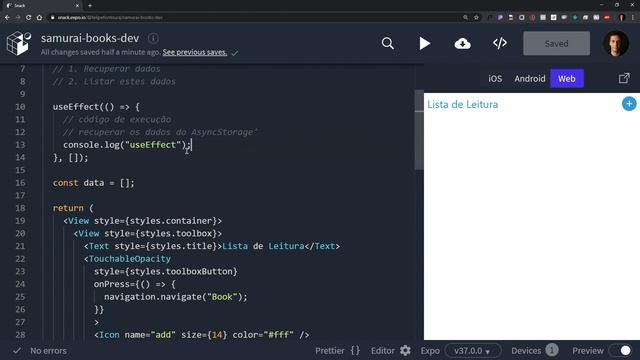
Task: Switch preview to iOS tab
Action: 495,78
